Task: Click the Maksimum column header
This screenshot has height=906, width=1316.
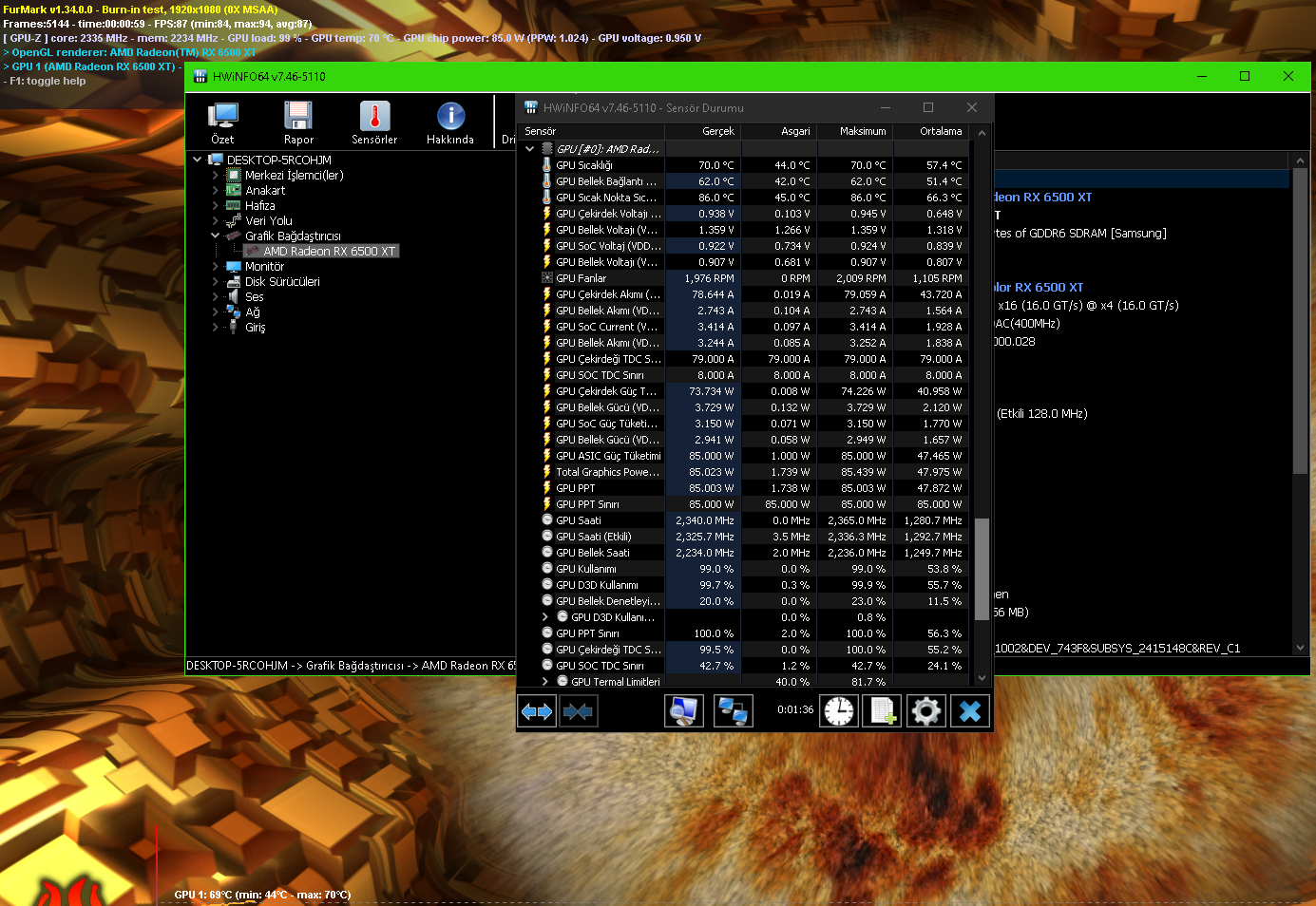Action: click(855, 131)
